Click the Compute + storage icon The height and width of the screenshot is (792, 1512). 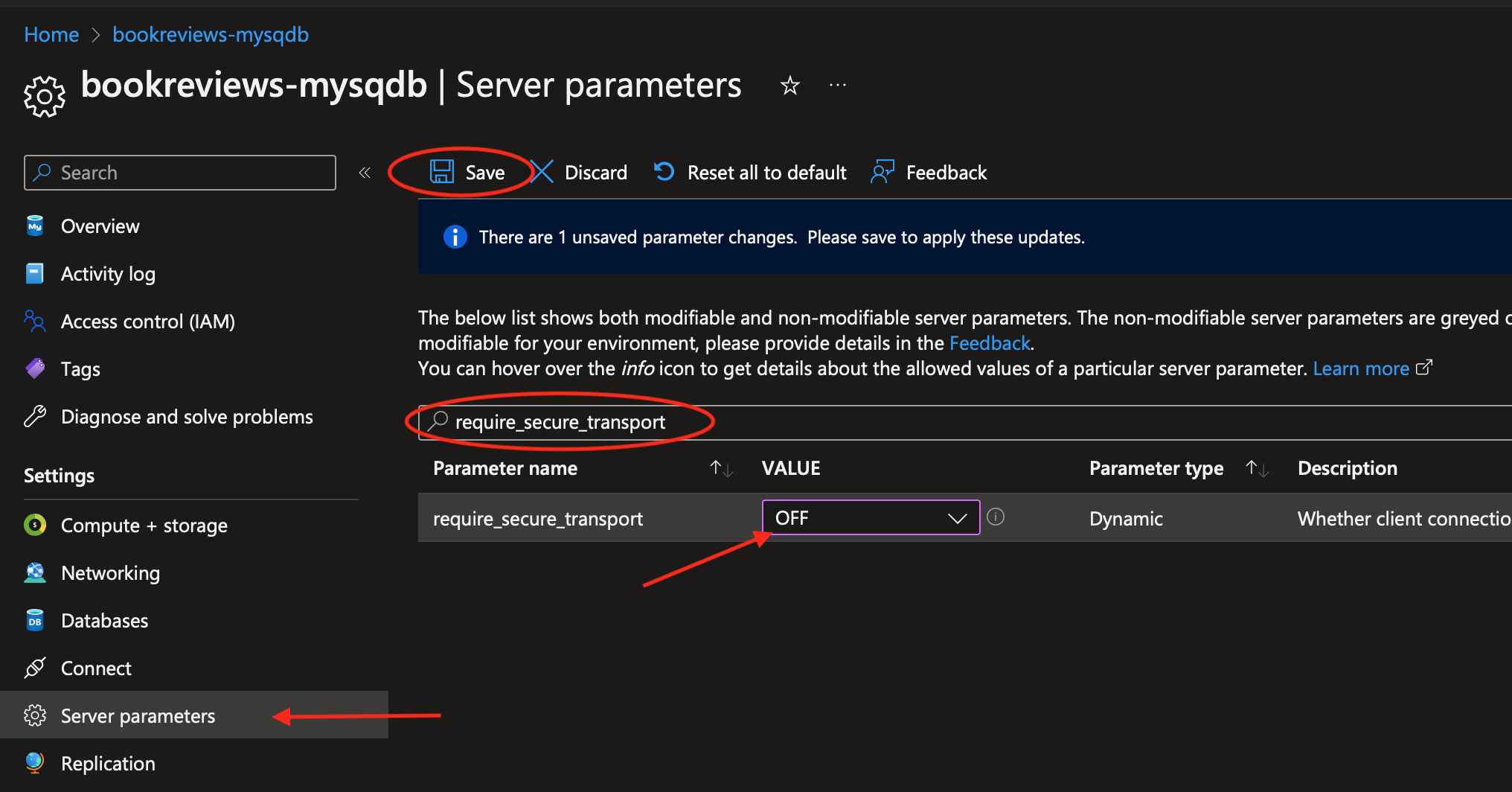(x=35, y=525)
